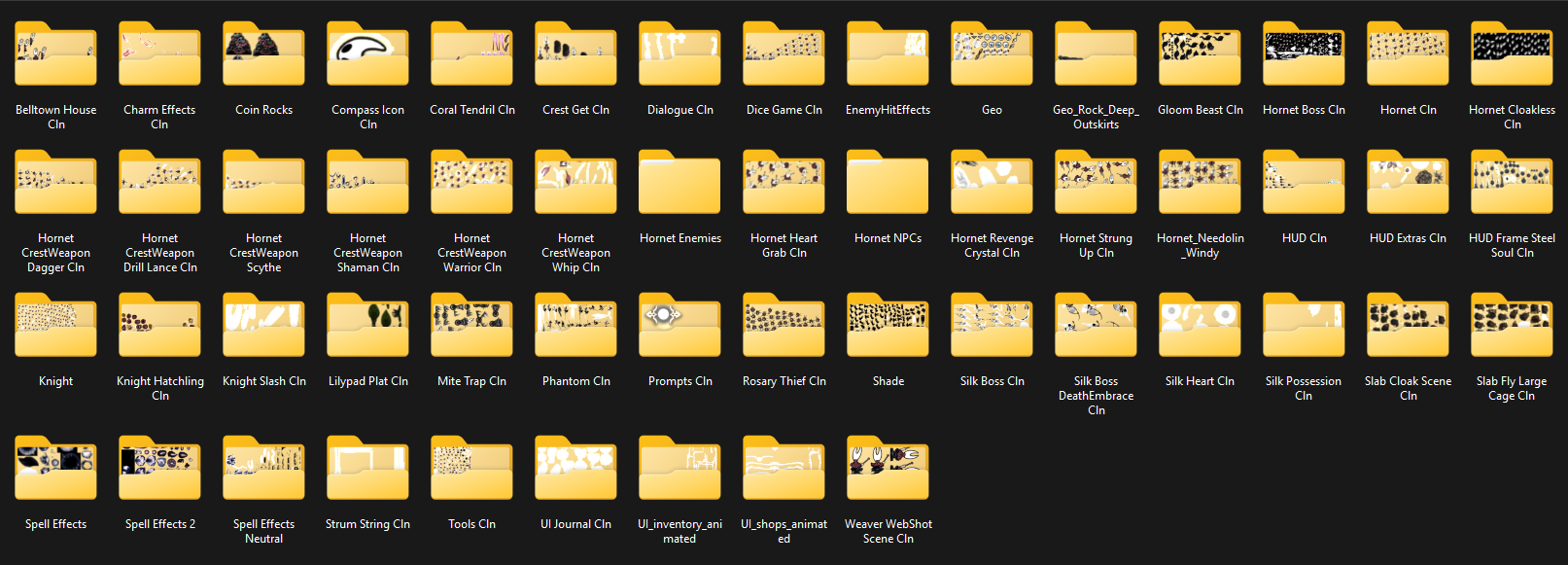
Task: Select the UI_inventory_animated folder
Action: click(x=679, y=468)
